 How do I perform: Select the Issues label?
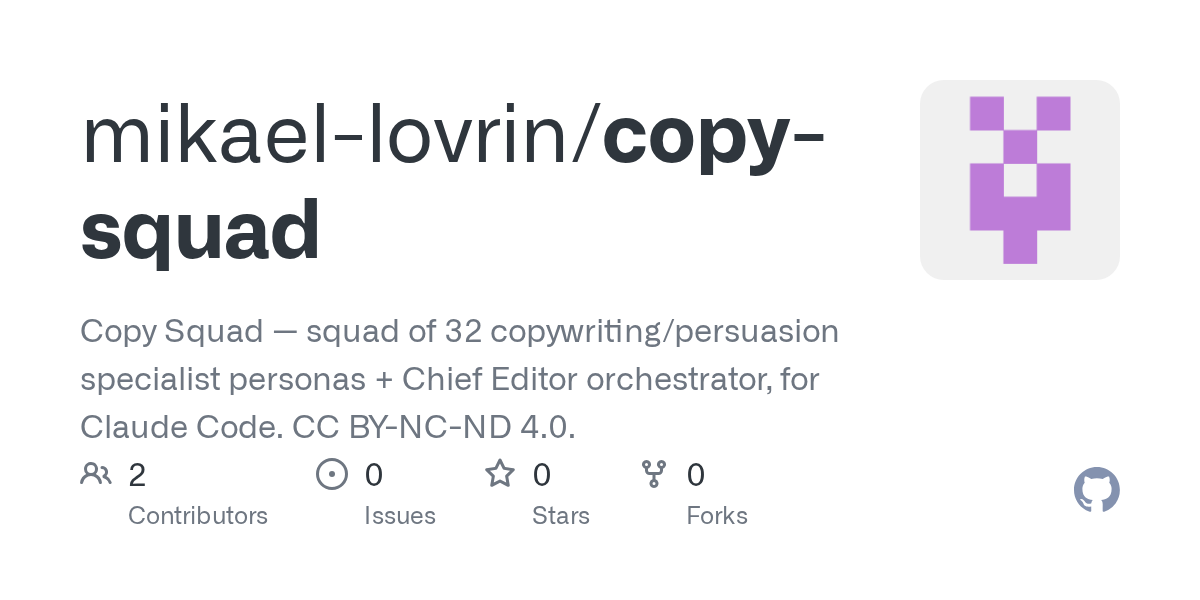400,516
